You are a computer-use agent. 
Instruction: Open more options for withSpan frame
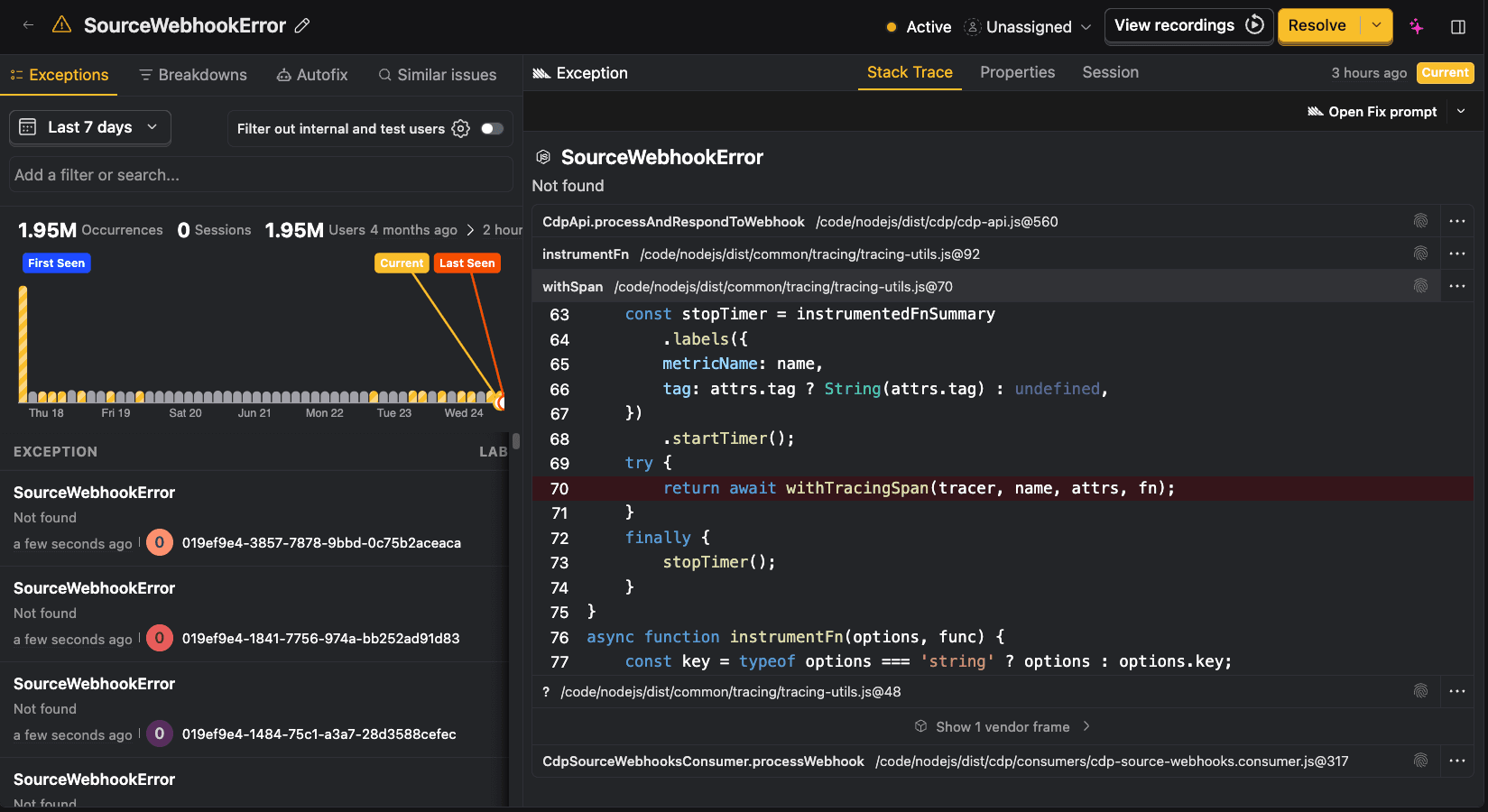[x=1457, y=286]
